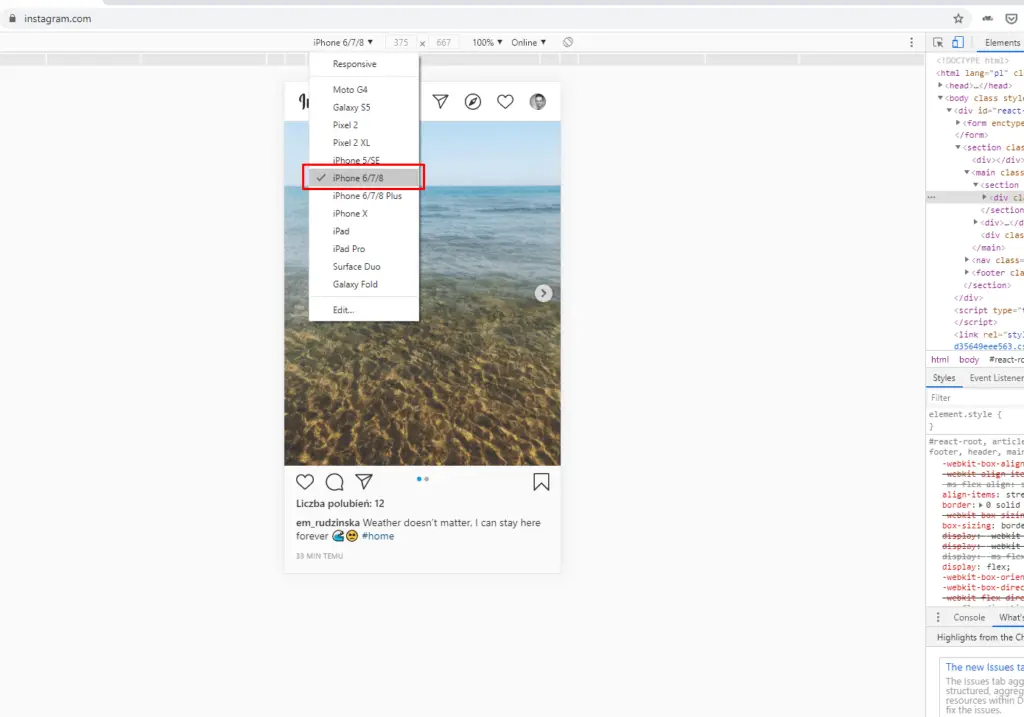Screen dimensions: 1024x717
Task: Open the Instagram explore compass icon
Action: 473,101
